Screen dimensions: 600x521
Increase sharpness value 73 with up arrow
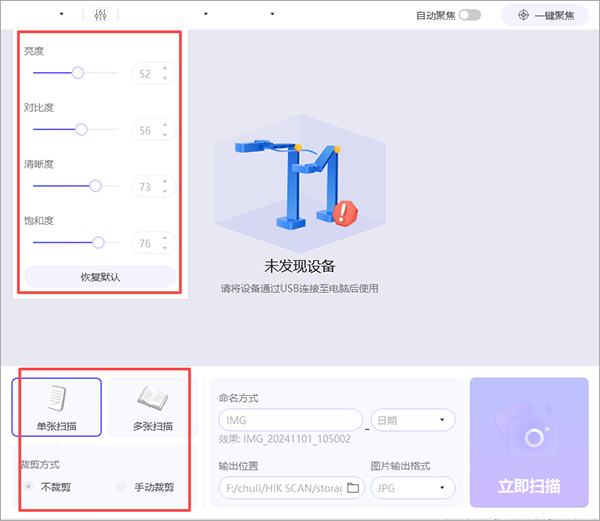pyautogui.click(x=165, y=182)
